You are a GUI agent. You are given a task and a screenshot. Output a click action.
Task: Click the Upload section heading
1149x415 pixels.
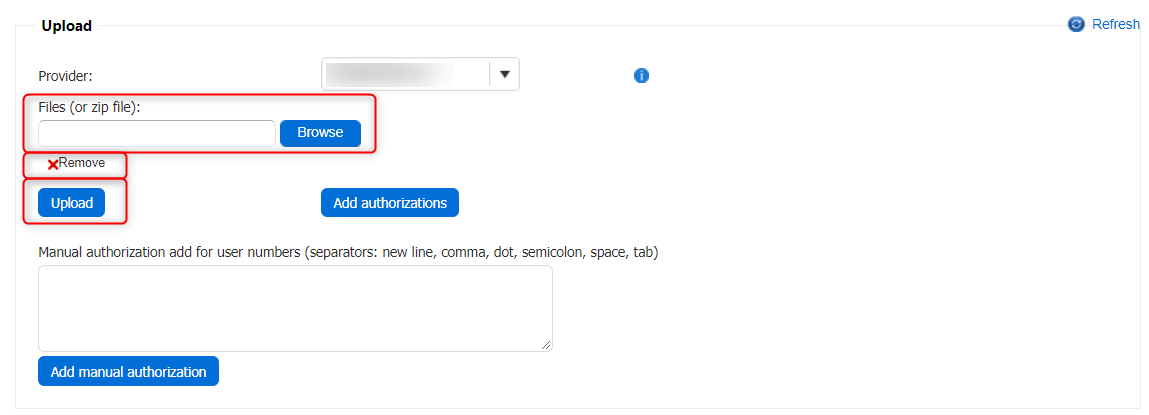[x=66, y=26]
